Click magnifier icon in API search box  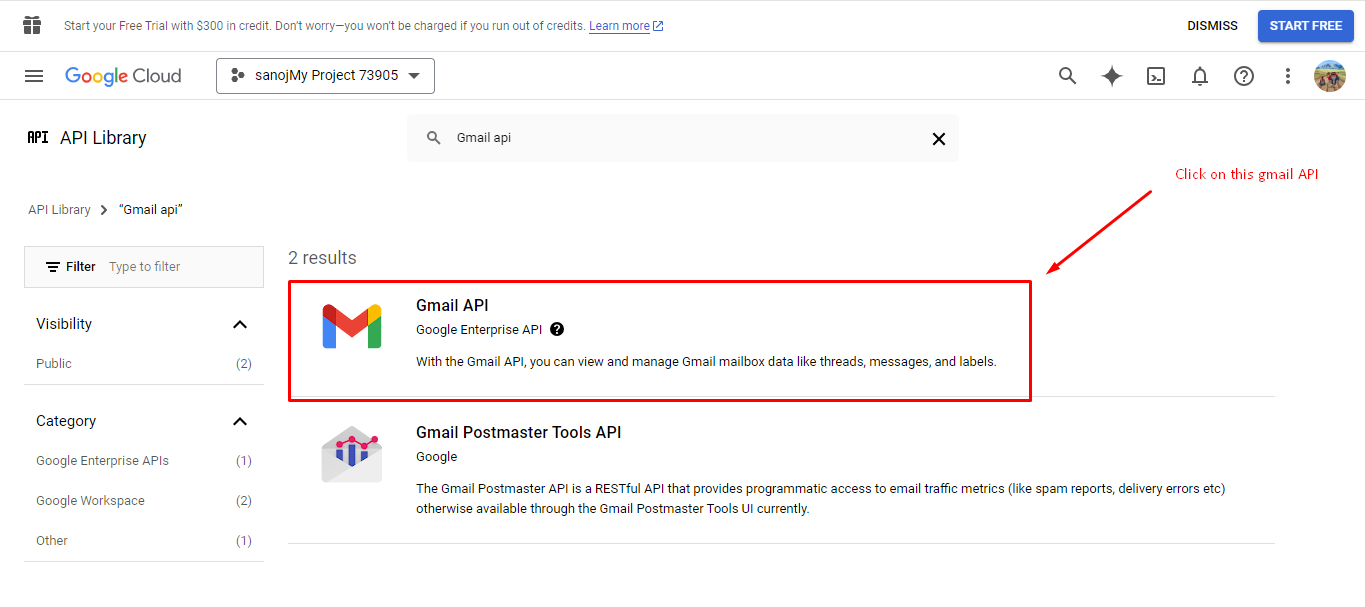coord(434,138)
